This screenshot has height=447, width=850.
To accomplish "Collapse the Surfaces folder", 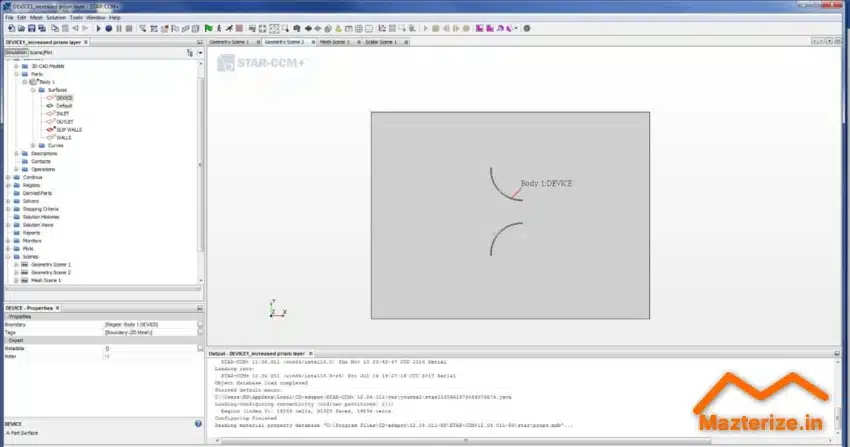I will (33, 90).
